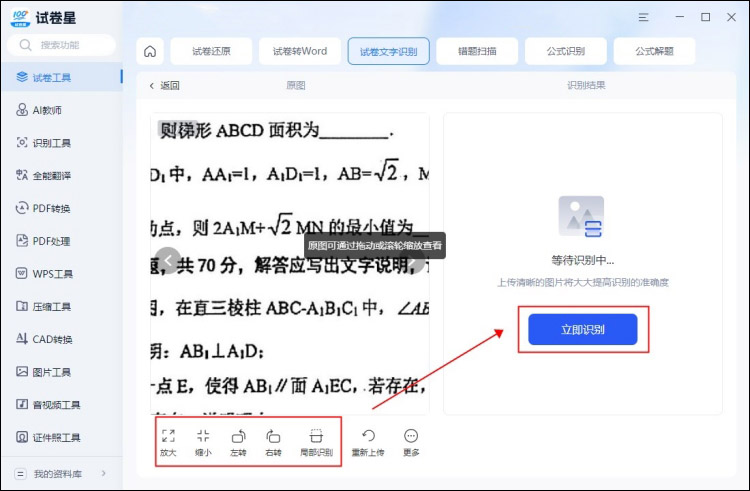This screenshot has height=491, width=750.
Task: Open the home icon tab
Action: pyautogui.click(x=150, y=51)
